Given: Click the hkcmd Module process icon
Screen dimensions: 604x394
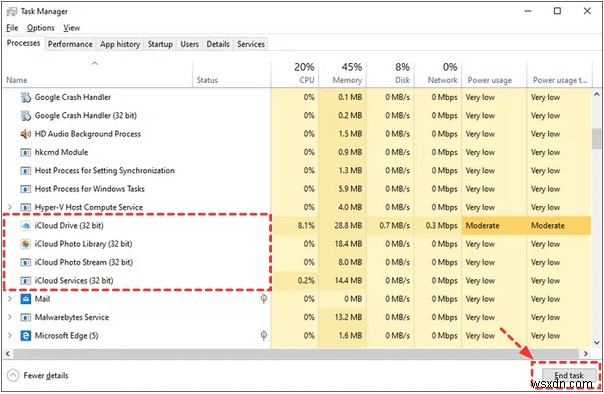Looking at the screenshot, I should point(25,153).
